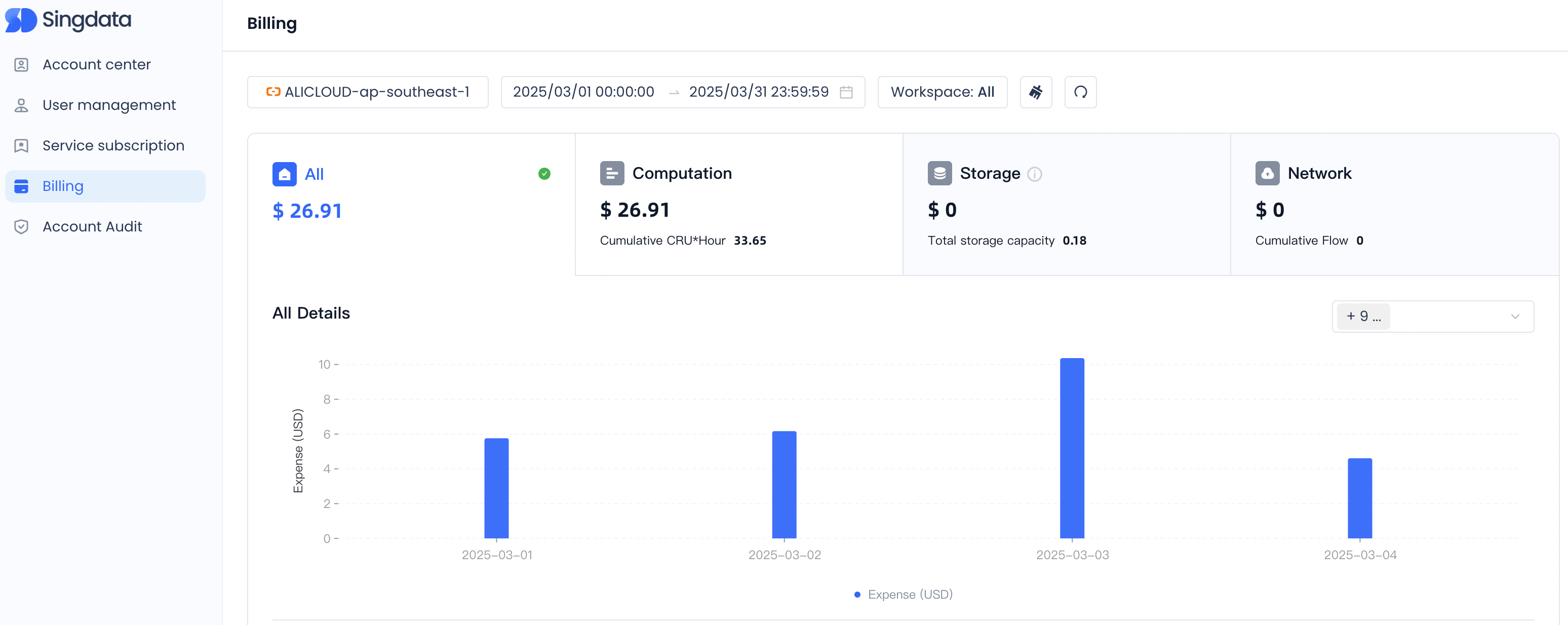Expand the '+ 9 ...' details selector
This screenshot has width=1568, height=625.
[1432, 317]
